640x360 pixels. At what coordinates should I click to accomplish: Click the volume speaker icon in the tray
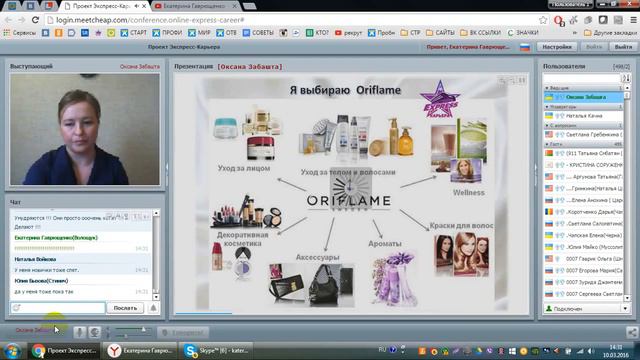[591, 351]
